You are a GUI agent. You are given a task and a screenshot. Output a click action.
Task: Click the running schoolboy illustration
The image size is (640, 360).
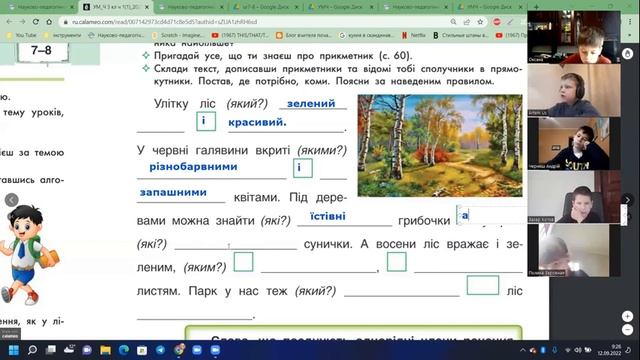coord(29,255)
